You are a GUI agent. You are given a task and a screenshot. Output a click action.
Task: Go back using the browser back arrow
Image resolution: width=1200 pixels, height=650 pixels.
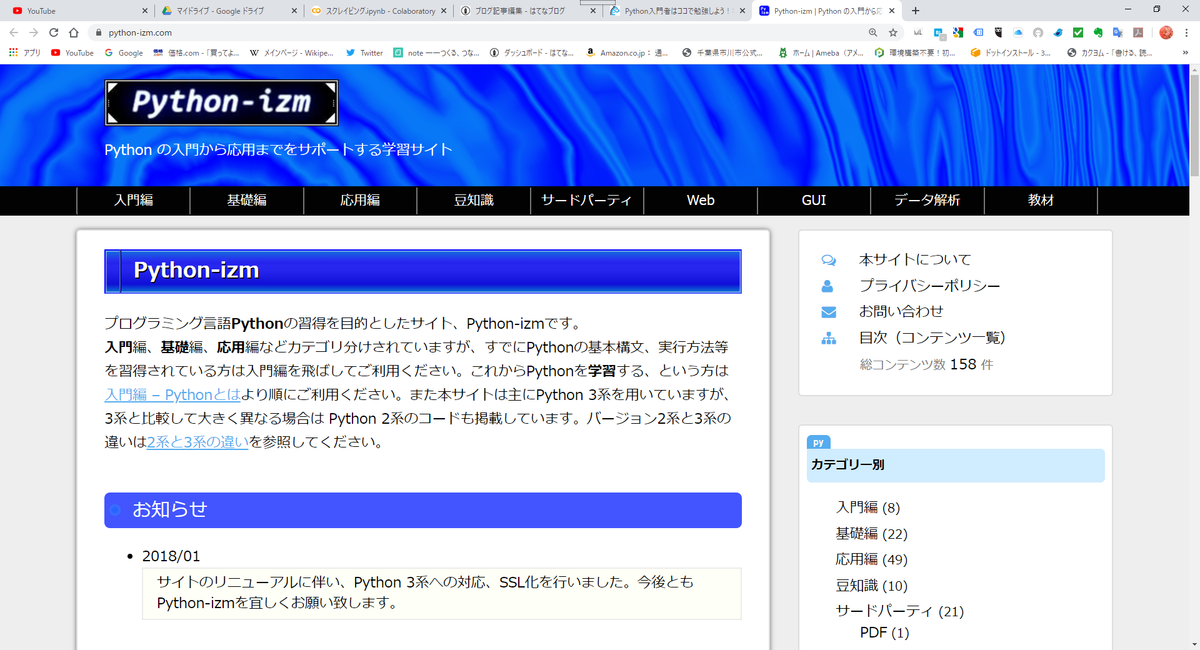tap(14, 32)
